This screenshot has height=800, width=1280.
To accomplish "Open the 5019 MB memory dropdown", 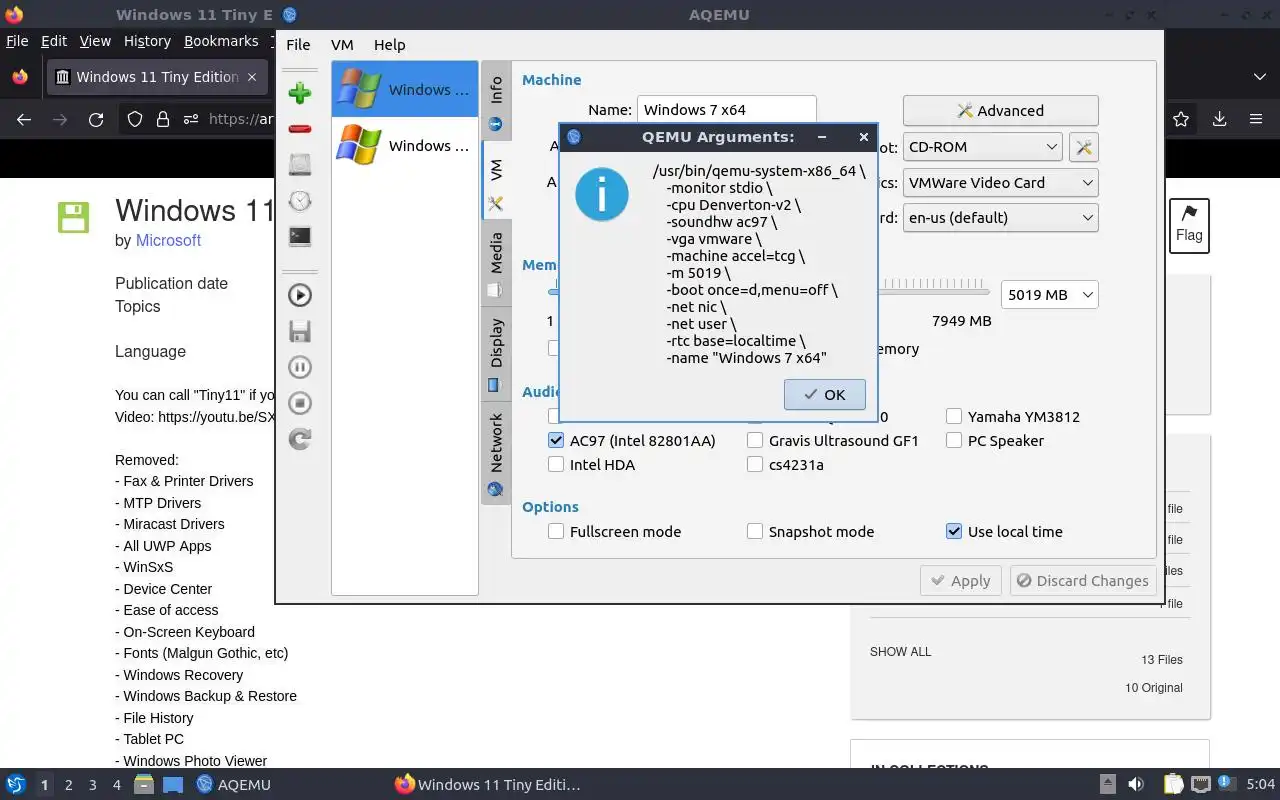I will 1049,295.
